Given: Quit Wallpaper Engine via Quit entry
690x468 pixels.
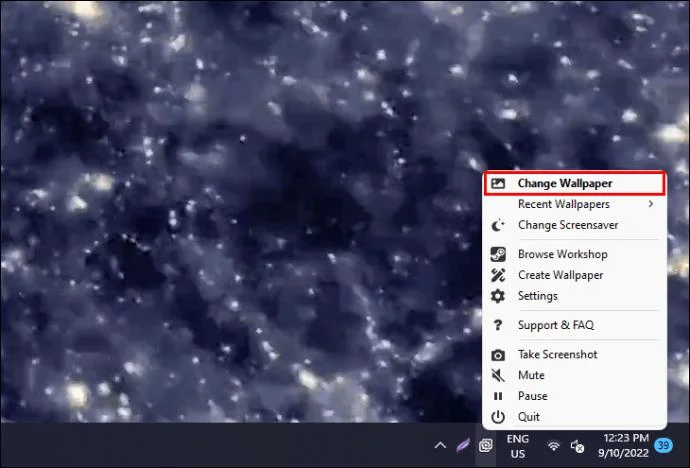Looking at the screenshot, I should pos(574,417).
